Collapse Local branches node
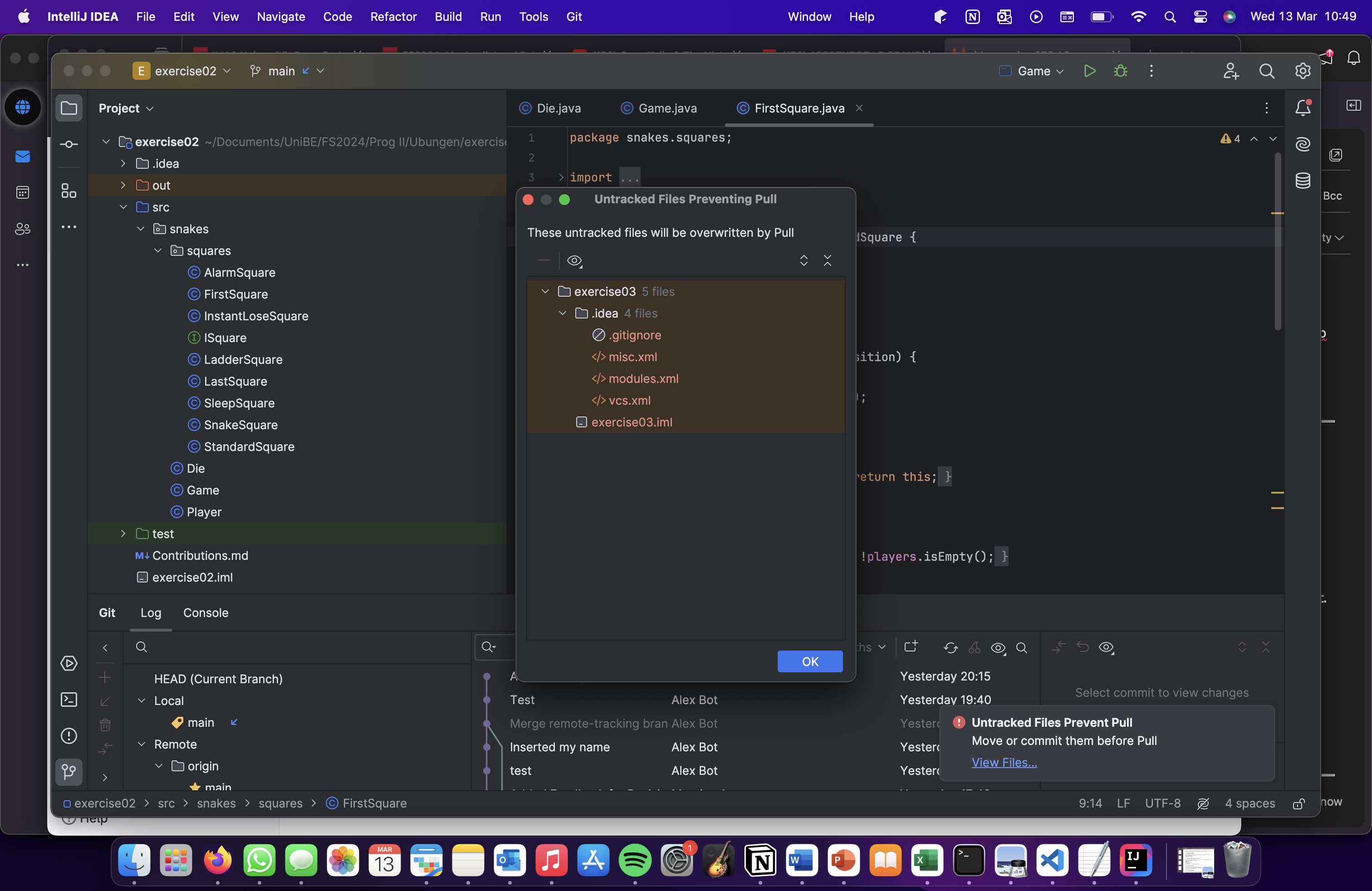The image size is (1372, 891). [141, 701]
